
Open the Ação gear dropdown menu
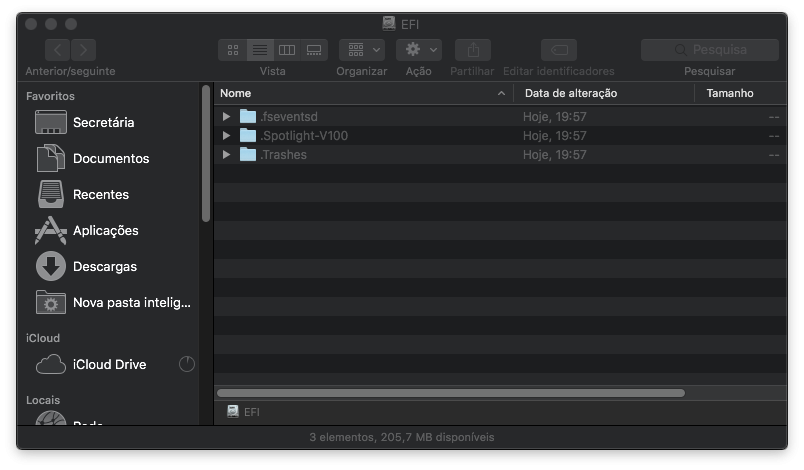(x=418, y=50)
